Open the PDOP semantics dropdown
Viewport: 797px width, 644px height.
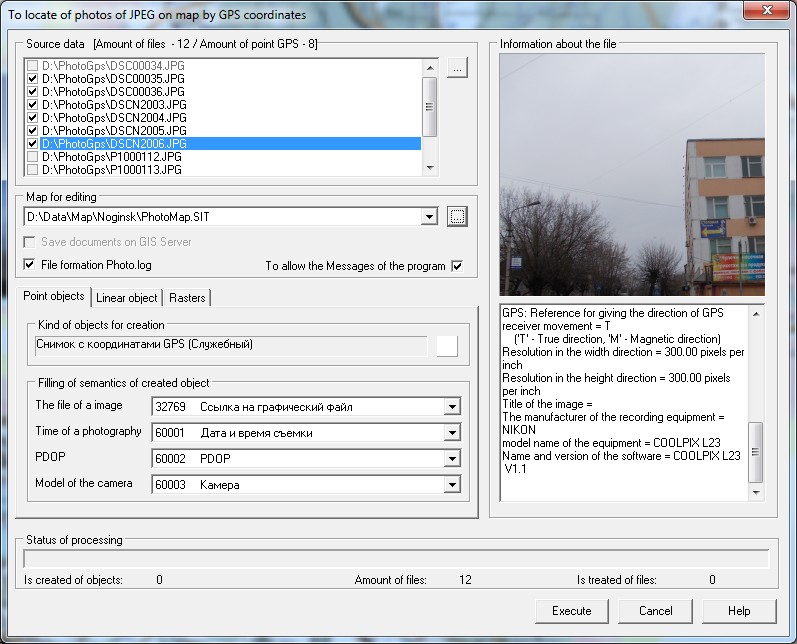(452, 458)
